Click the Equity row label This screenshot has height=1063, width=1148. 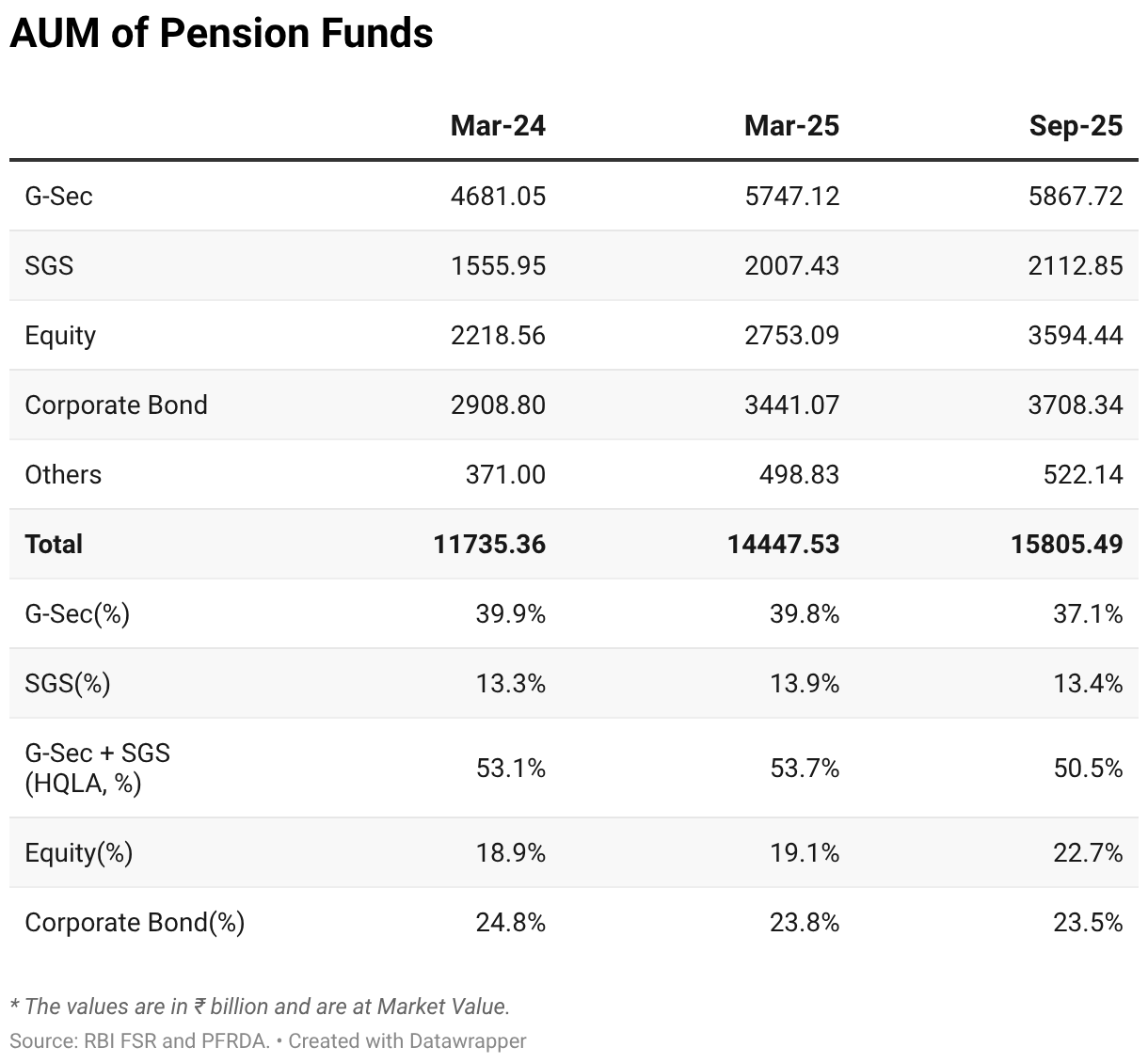pos(60,335)
